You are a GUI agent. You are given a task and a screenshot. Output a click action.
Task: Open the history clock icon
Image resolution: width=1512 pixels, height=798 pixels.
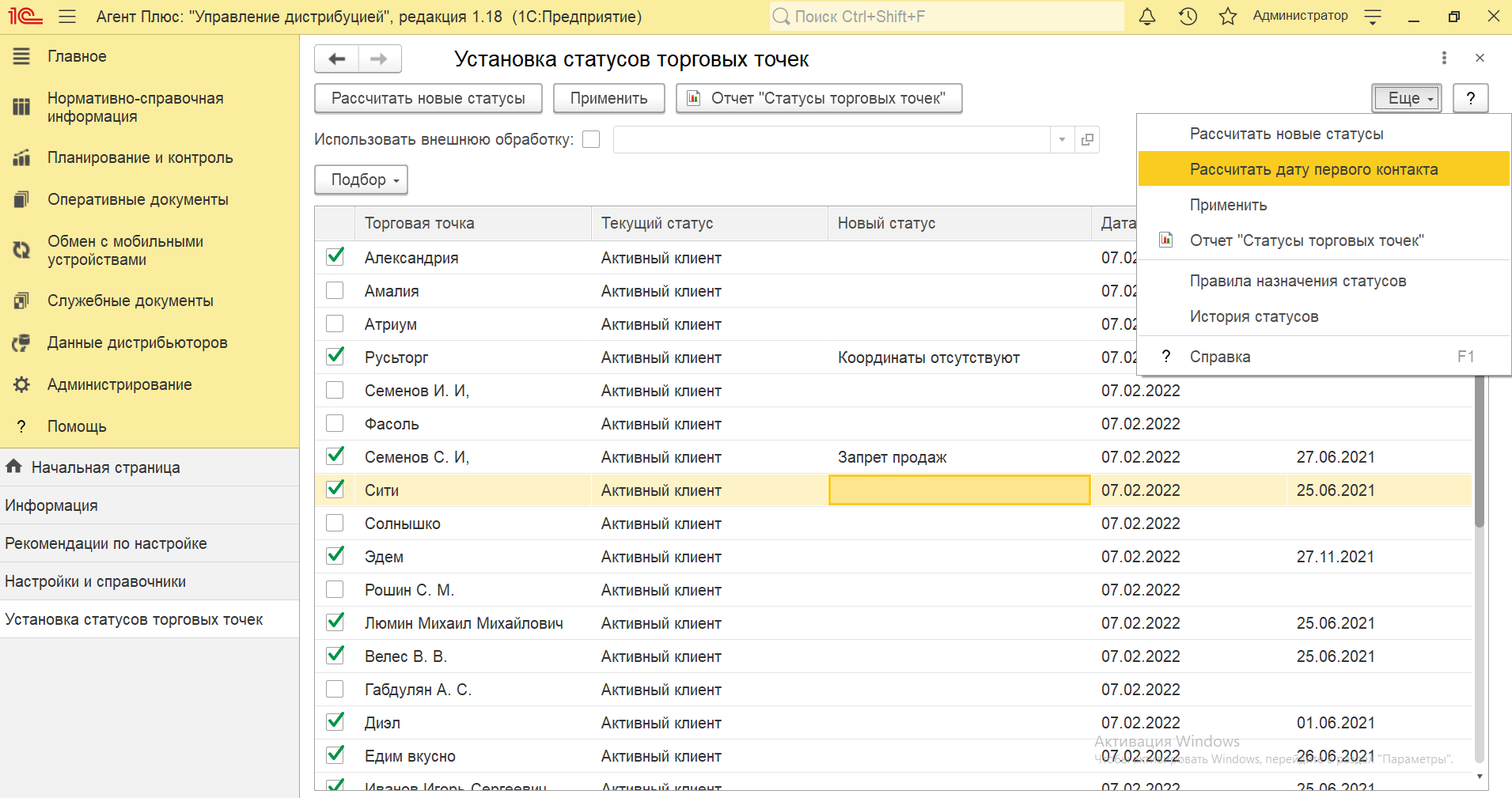click(x=1188, y=17)
